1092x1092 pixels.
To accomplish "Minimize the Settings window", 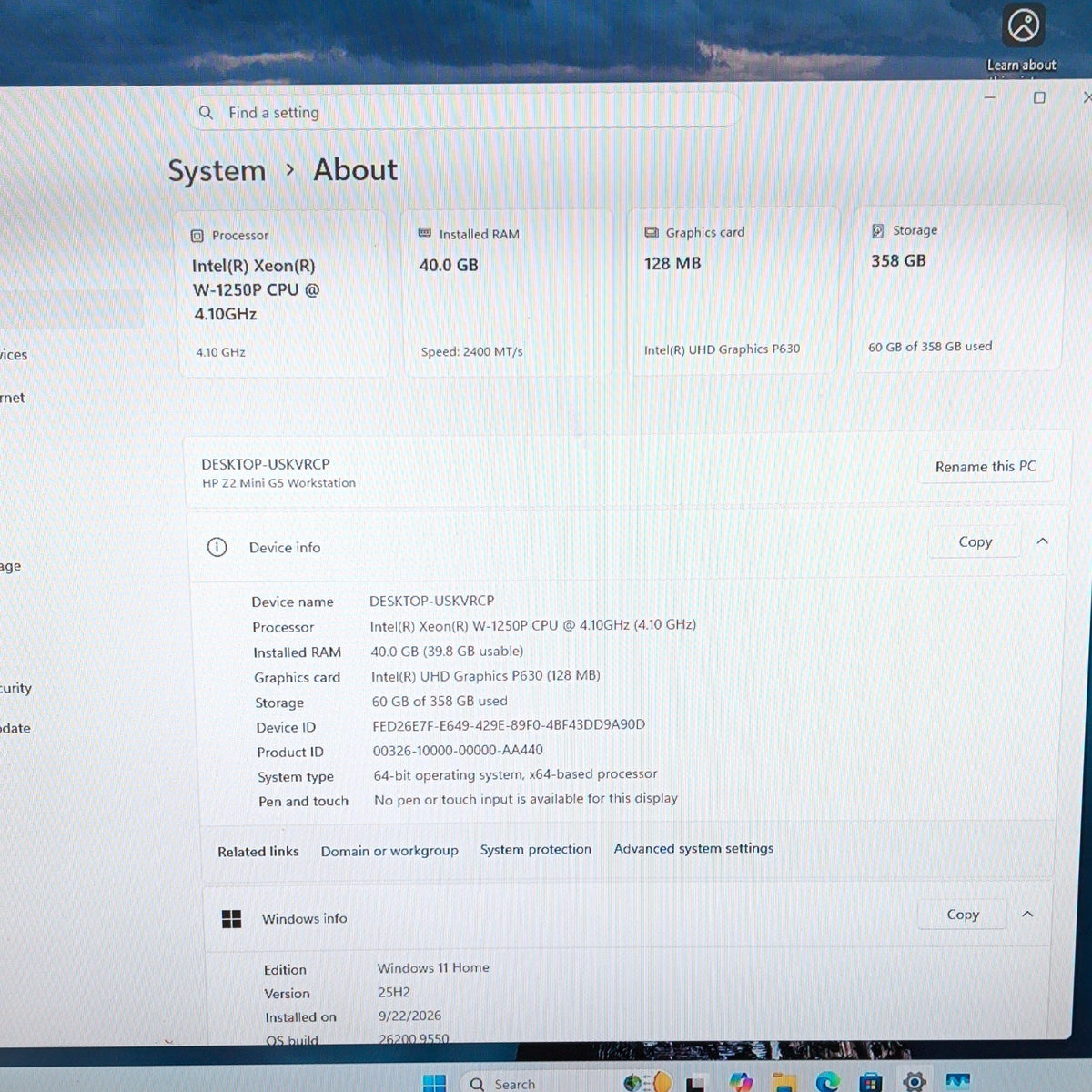I will pos(990,97).
